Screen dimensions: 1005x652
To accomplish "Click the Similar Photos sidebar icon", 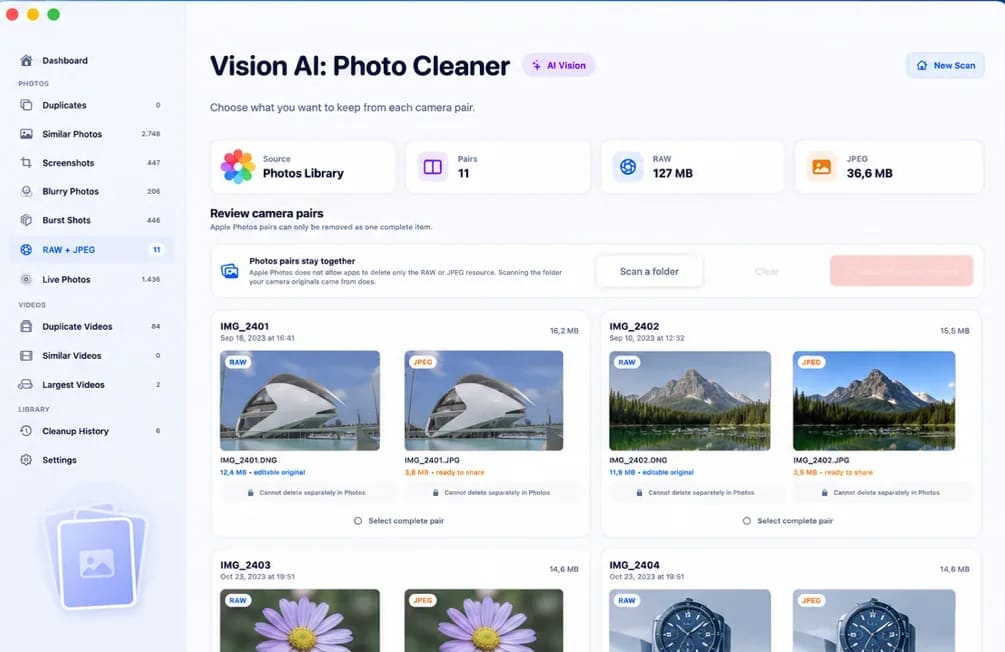I will [x=26, y=134].
